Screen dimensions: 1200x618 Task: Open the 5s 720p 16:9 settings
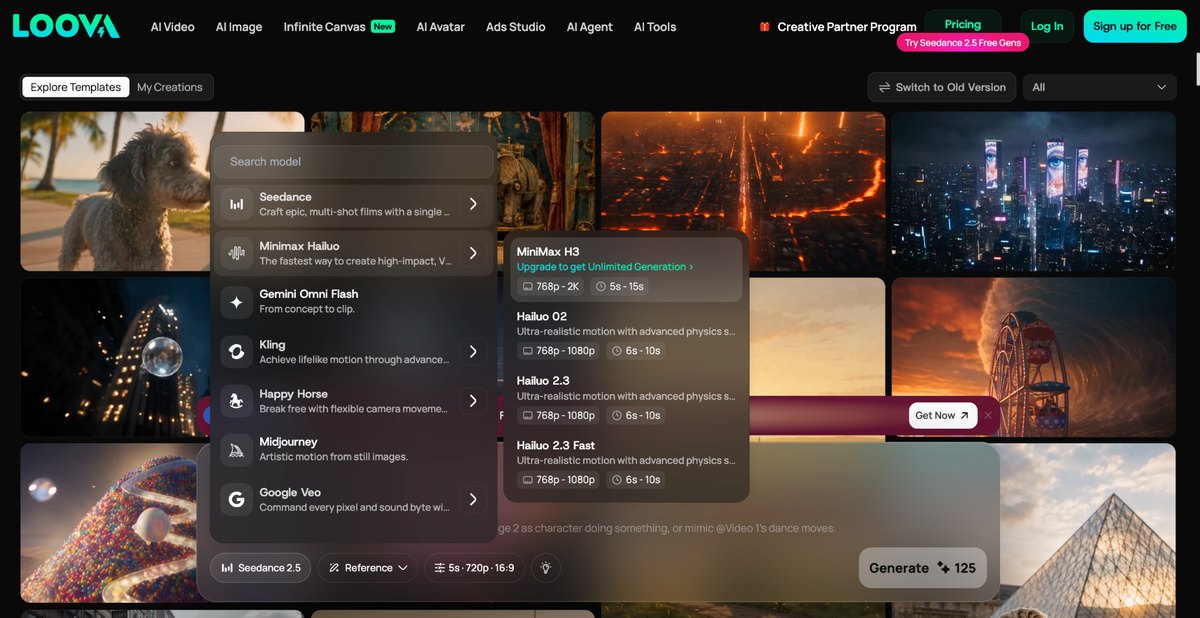(x=474, y=568)
